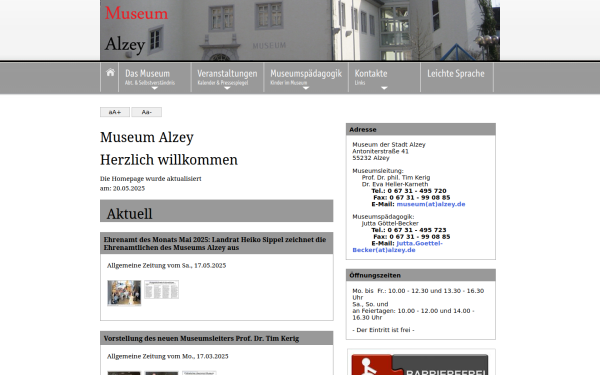Select the postal code line 55232 Alzey
Image resolution: width=600 pixels, height=375 pixels.
[x=371, y=158]
